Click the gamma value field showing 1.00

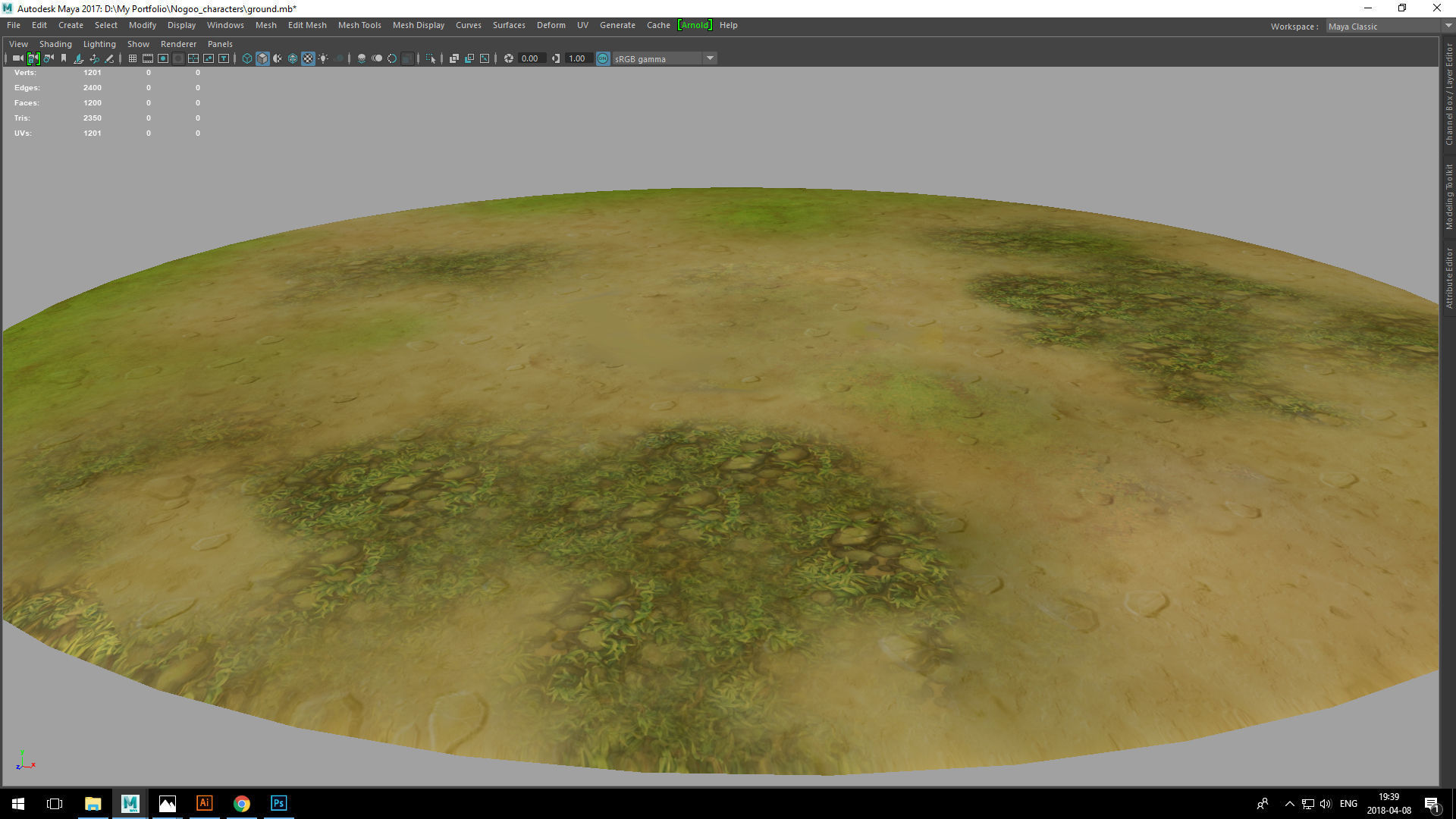coord(577,58)
